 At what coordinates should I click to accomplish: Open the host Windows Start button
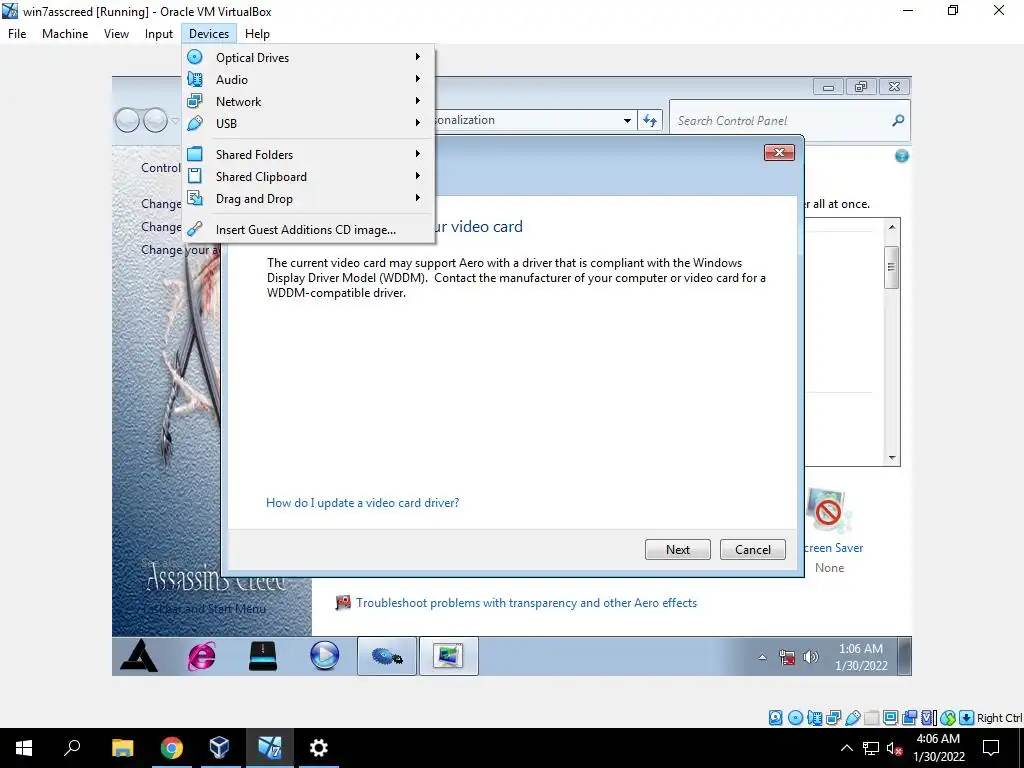tap(24, 747)
